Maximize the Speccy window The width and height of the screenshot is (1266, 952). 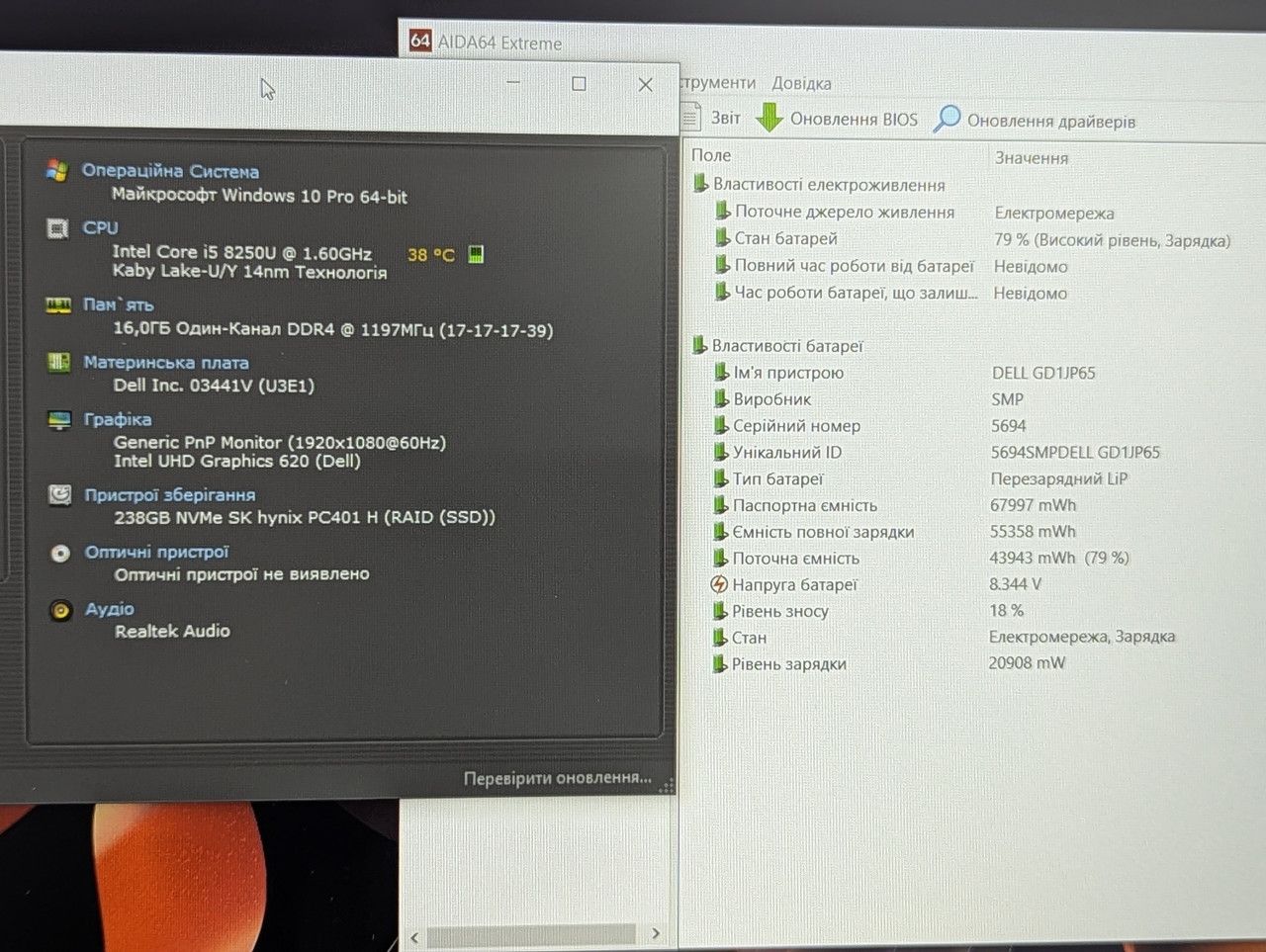click(x=579, y=84)
